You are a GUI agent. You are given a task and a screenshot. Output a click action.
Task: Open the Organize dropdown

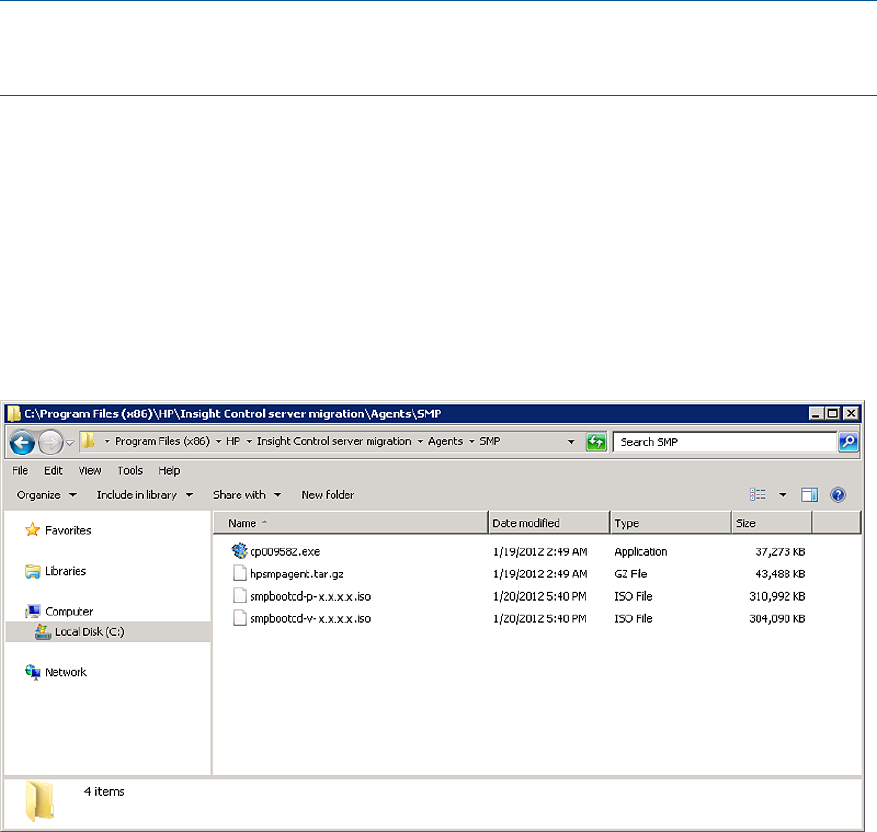47,495
